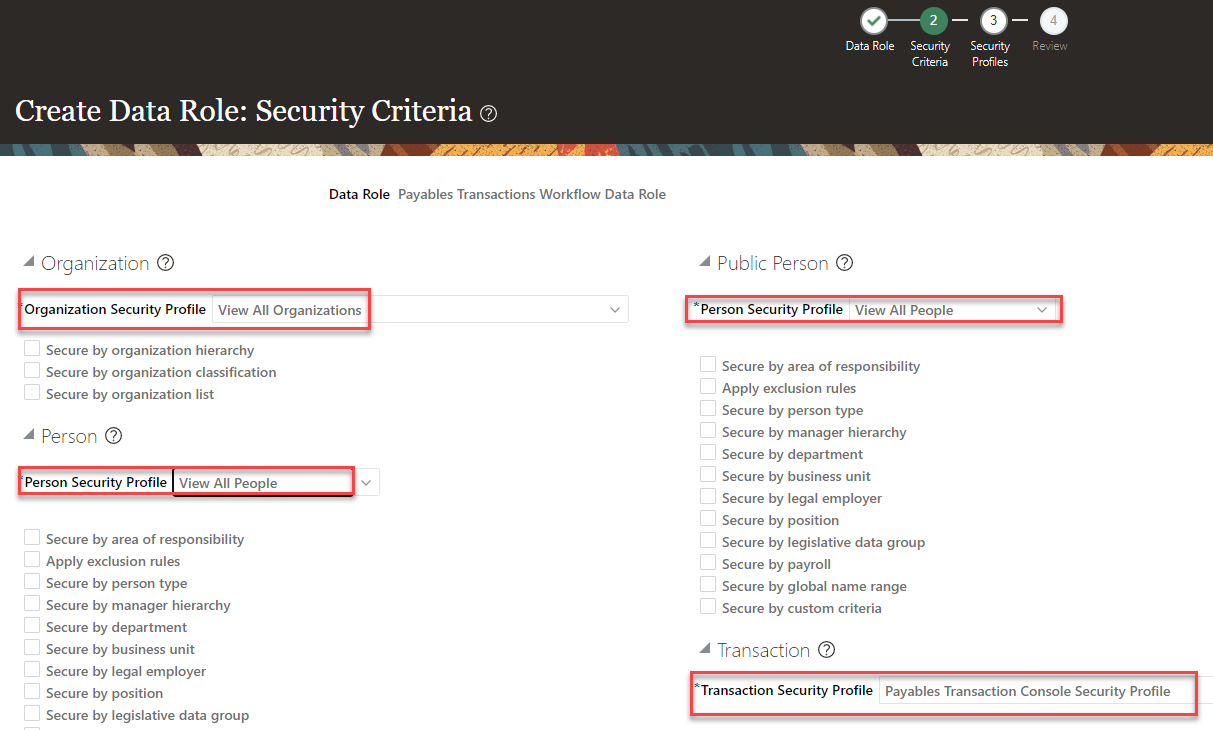Screen dimensions: 1213x730
Task: Click help icon beside Transaction heading
Action: pyautogui.click(x=827, y=650)
